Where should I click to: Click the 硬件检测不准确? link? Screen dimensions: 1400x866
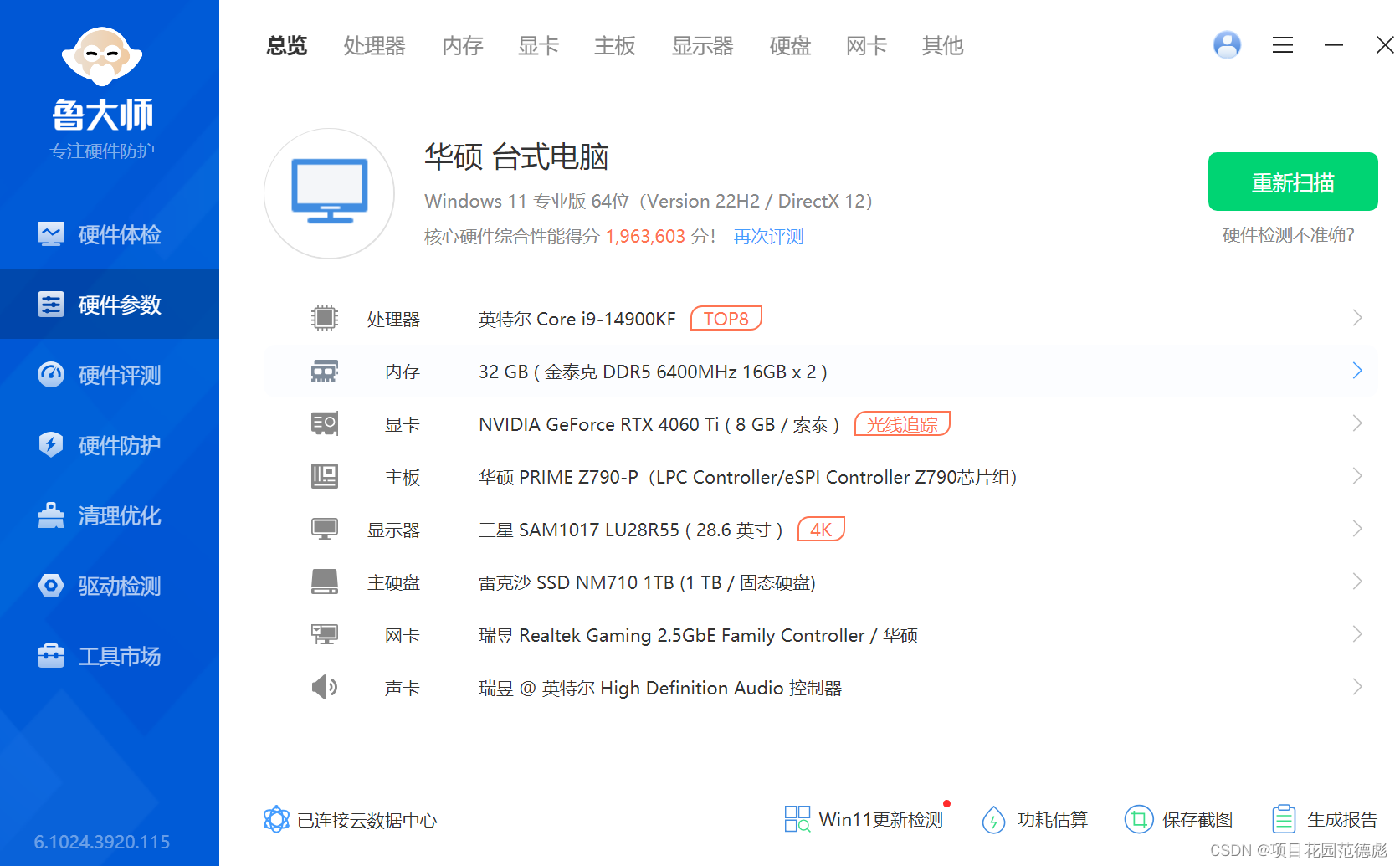tap(1289, 235)
